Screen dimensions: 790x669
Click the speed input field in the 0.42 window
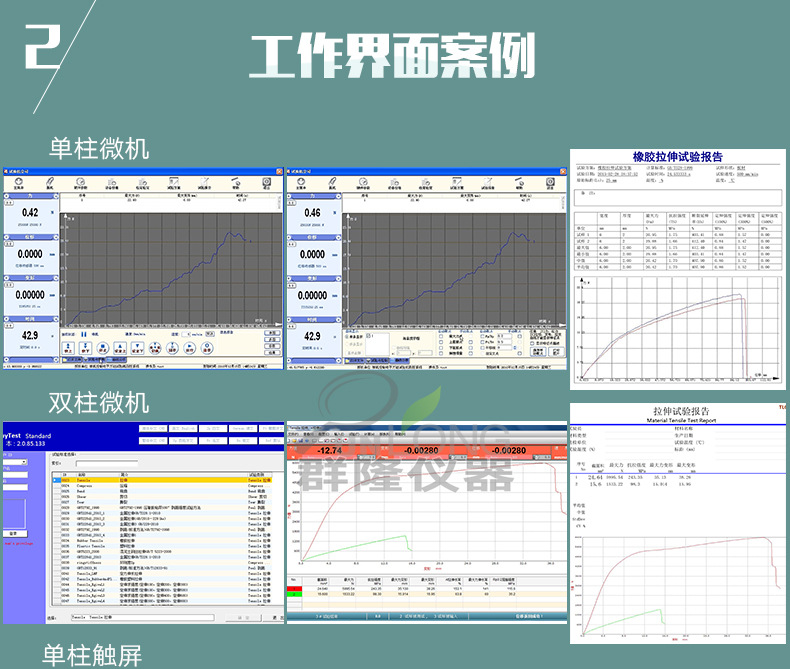tap(186, 334)
